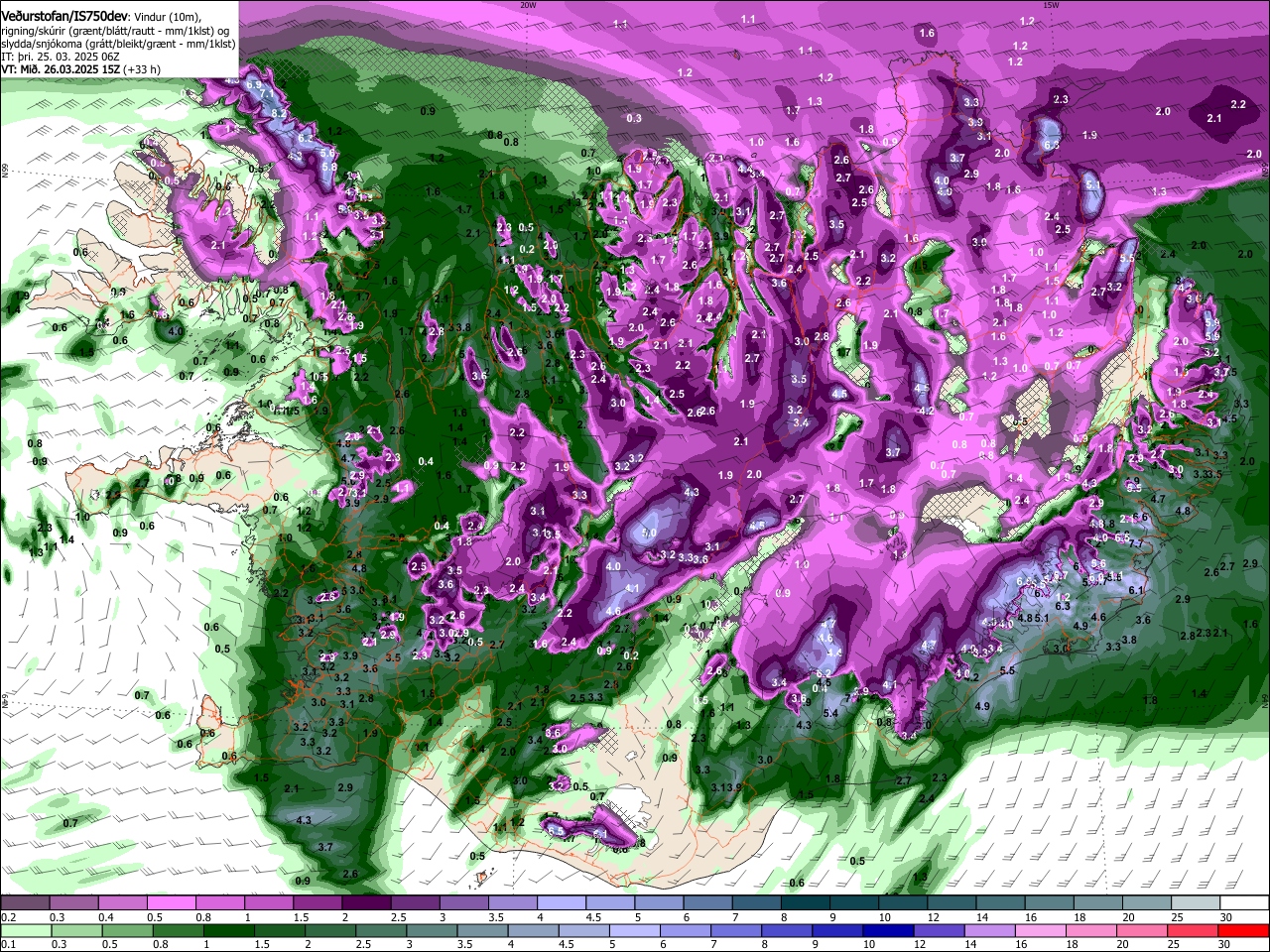Select the 'slydda/snjókoma' legend description line

[x=118, y=44]
